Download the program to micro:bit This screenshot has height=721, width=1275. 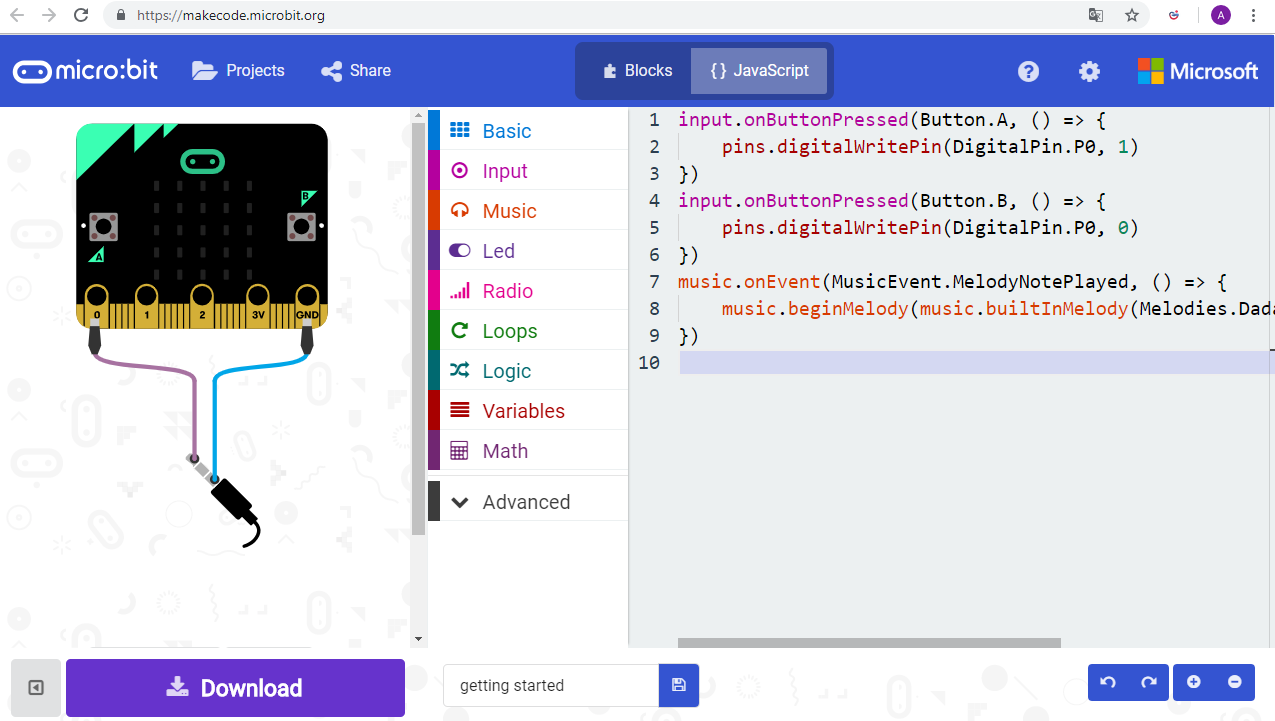(x=235, y=688)
